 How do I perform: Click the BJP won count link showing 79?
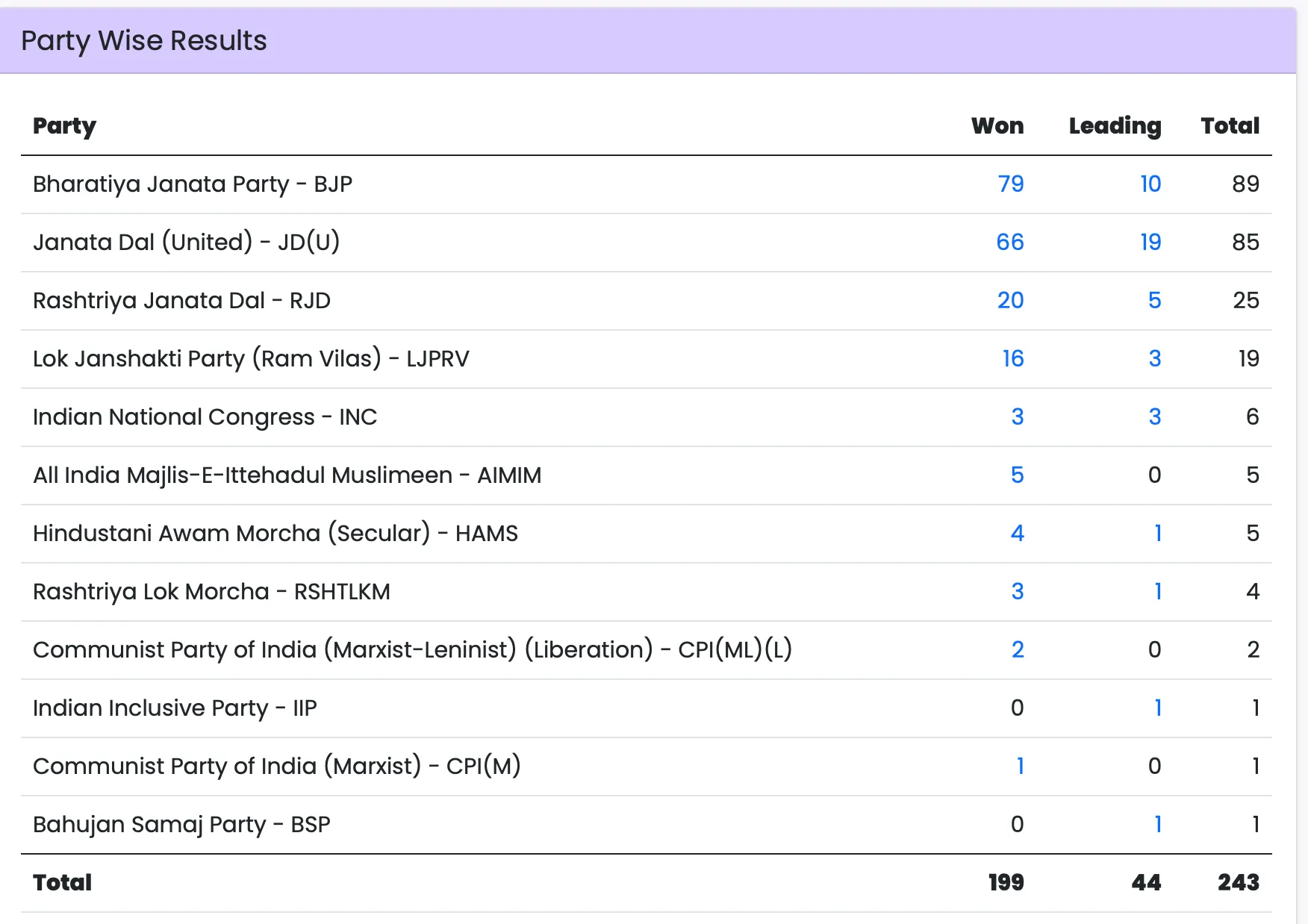[x=1011, y=184]
